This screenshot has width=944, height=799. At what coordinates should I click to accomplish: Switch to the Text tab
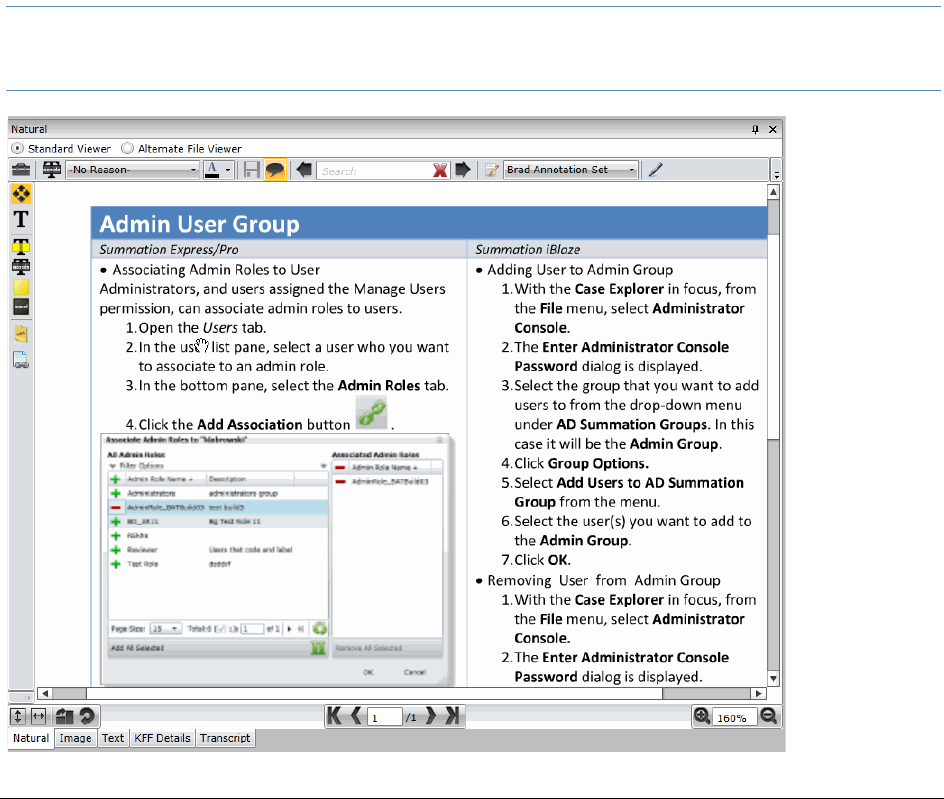point(113,738)
